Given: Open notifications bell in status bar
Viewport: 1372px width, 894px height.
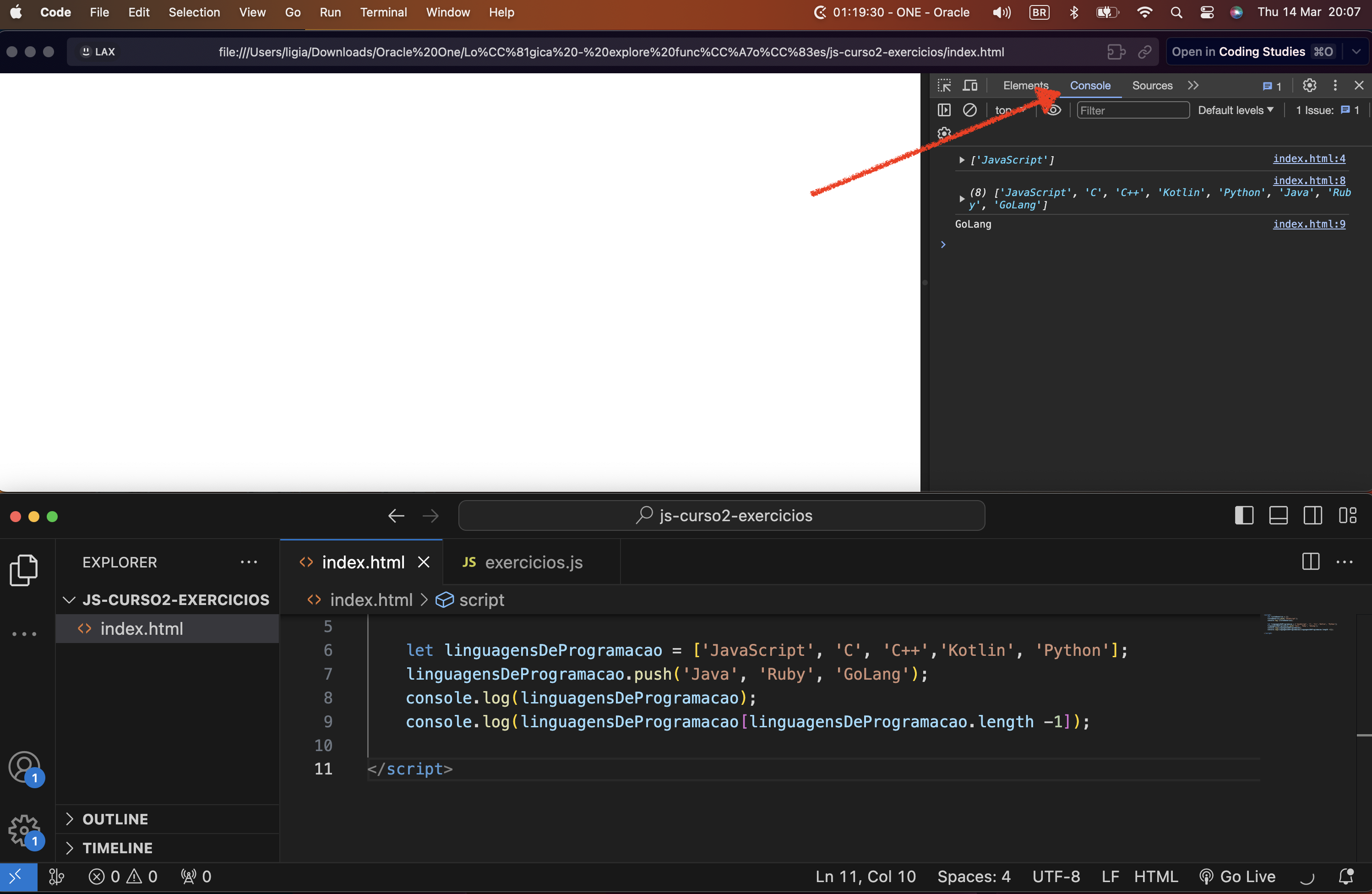Looking at the screenshot, I should click(x=1345, y=877).
